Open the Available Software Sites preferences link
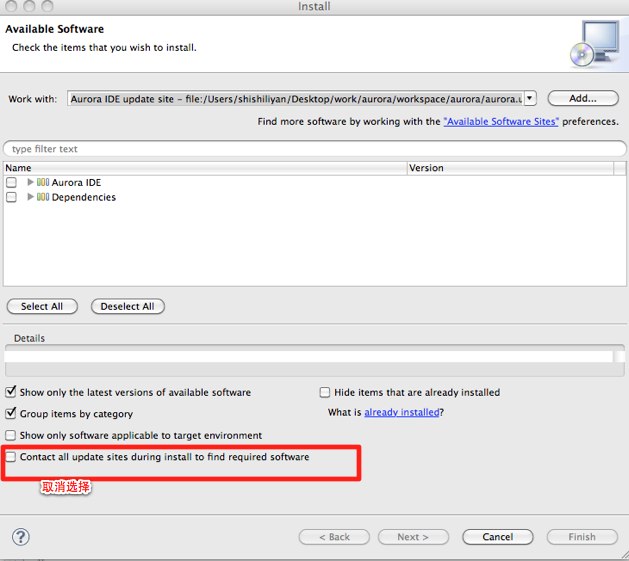This screenshot has width=629, height=561. (x=501, y=121)
